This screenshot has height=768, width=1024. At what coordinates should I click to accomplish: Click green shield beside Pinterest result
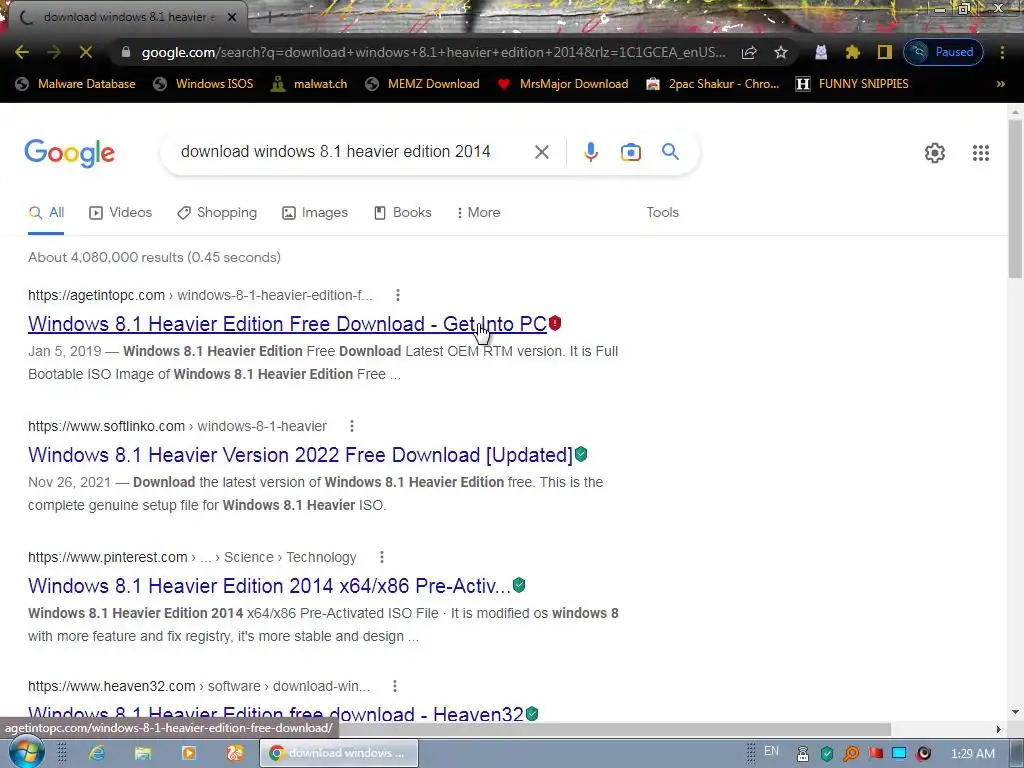pos(519,585)
